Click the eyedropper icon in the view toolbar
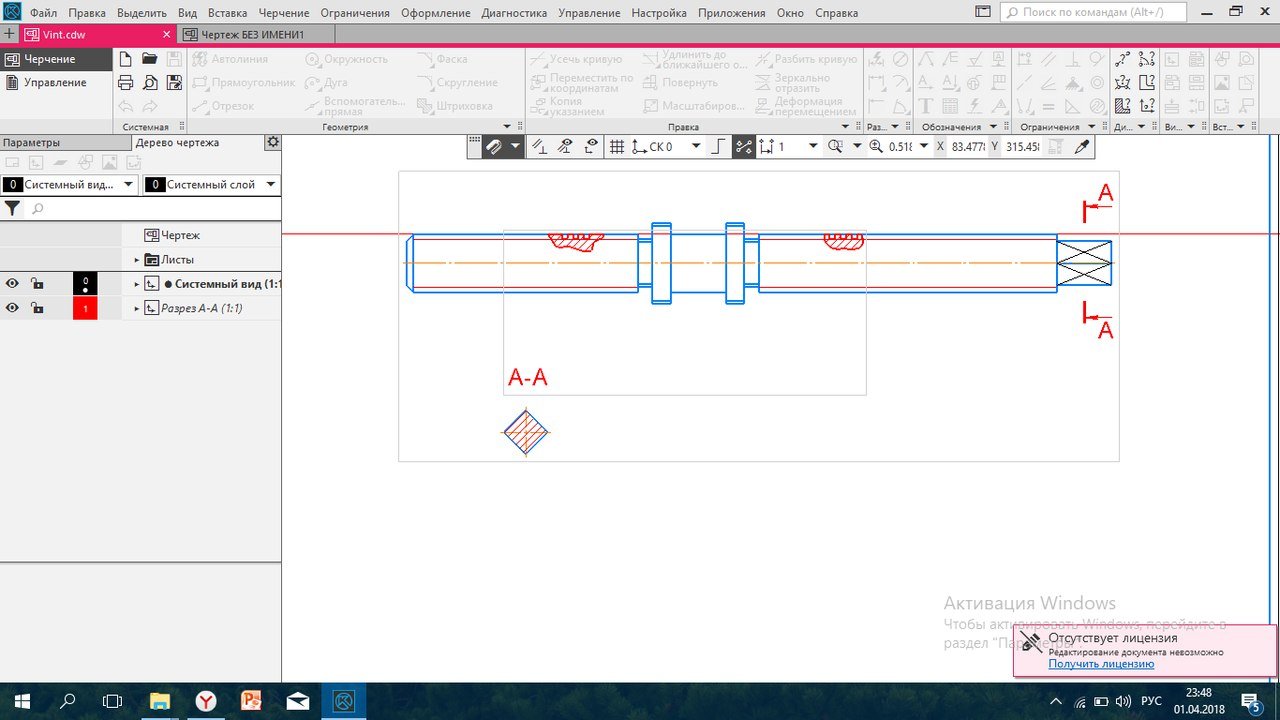The height and width of the screenshot is (720, 1280). click(1081, 147)
